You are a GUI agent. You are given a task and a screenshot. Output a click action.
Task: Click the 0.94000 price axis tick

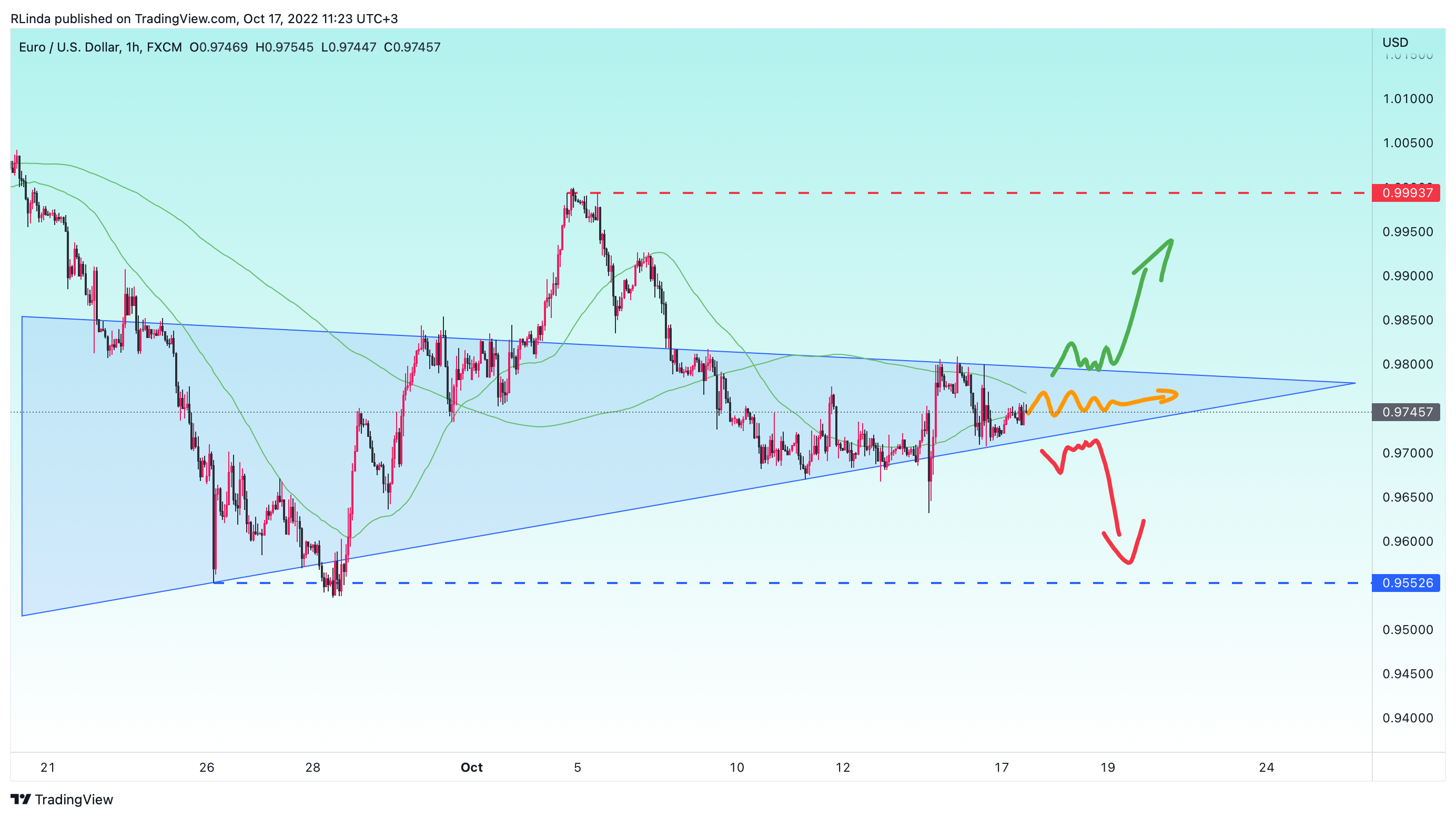point(1408,718)
